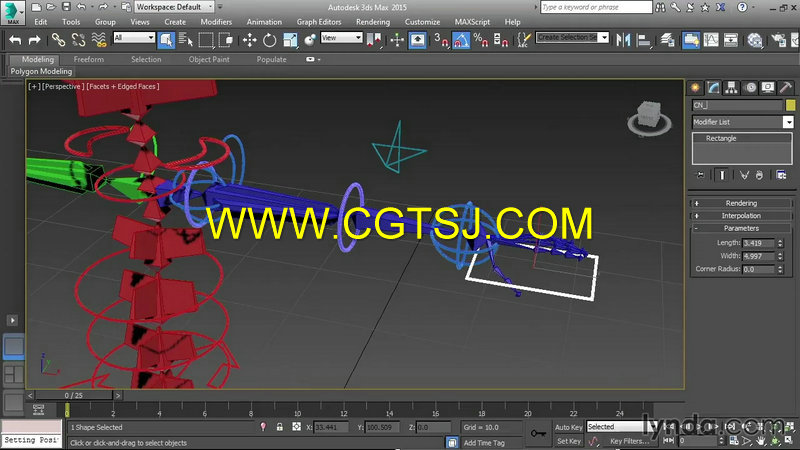Open the MAXScript menu
Screen dimensions: 800x450
[x=472, y=22]
